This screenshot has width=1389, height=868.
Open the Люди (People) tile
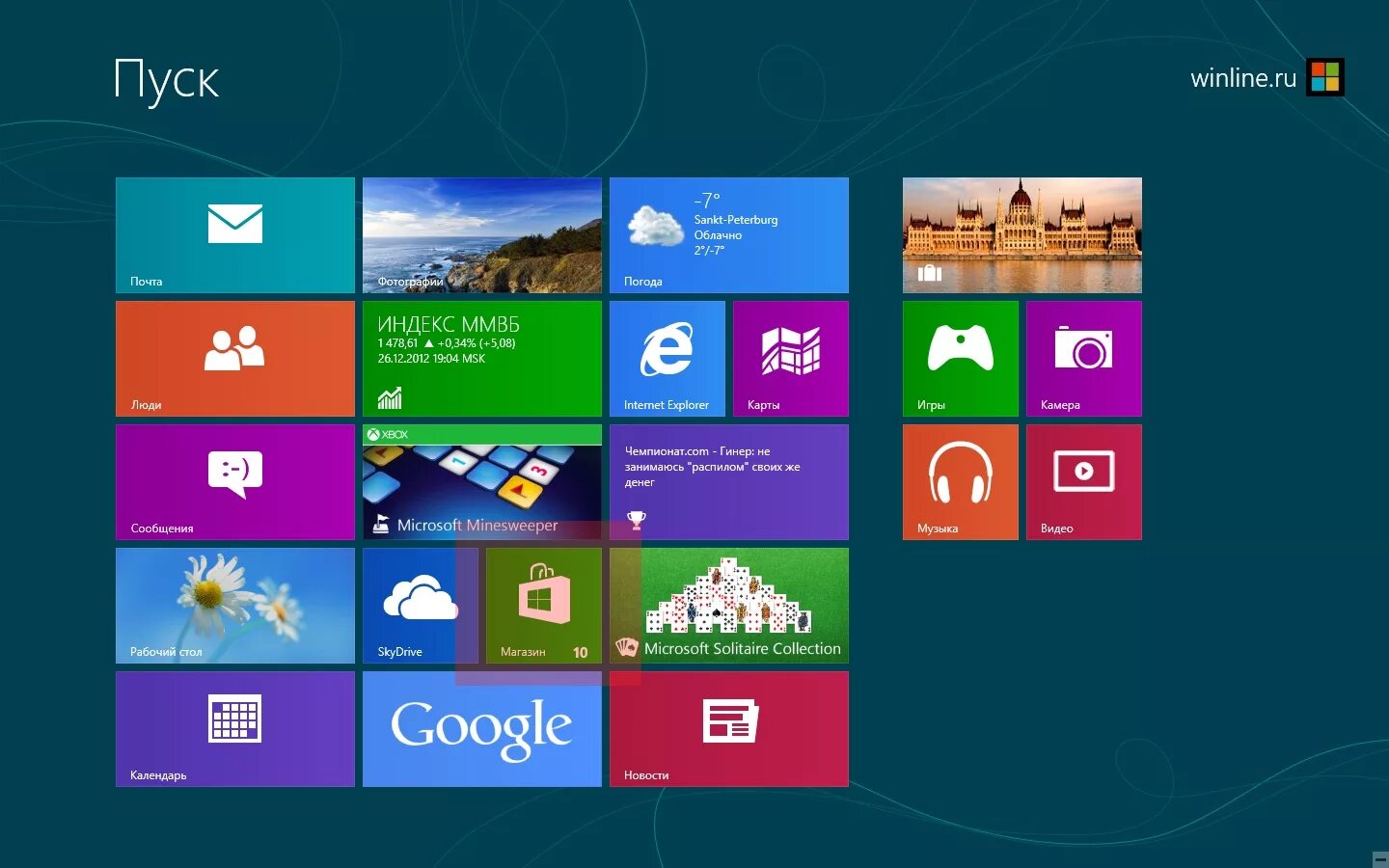(234, 358)
